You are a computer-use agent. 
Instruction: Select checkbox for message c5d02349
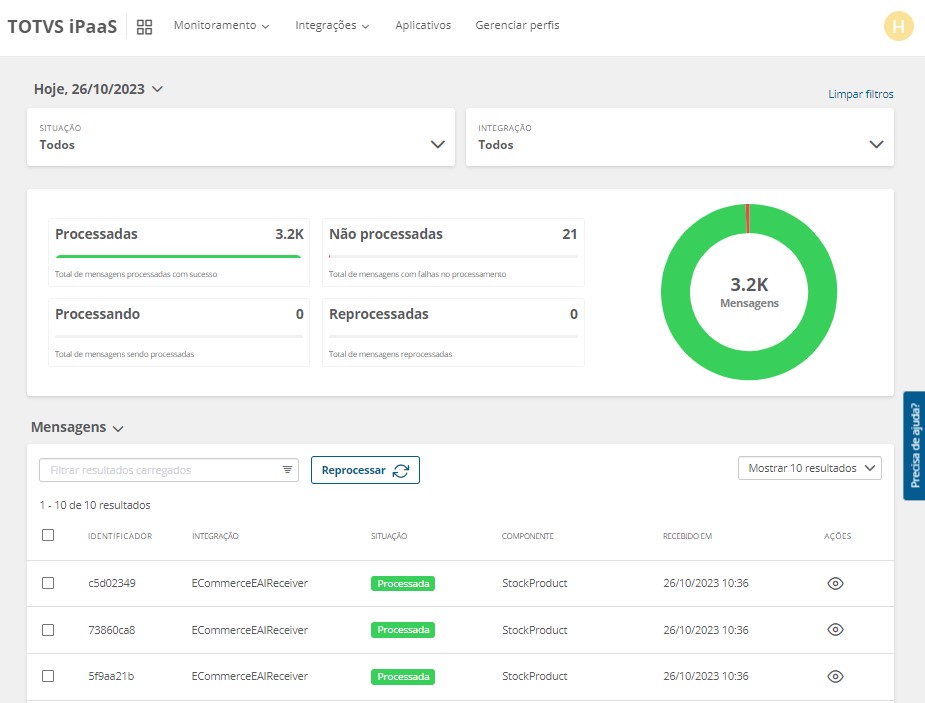coord(48,583)
